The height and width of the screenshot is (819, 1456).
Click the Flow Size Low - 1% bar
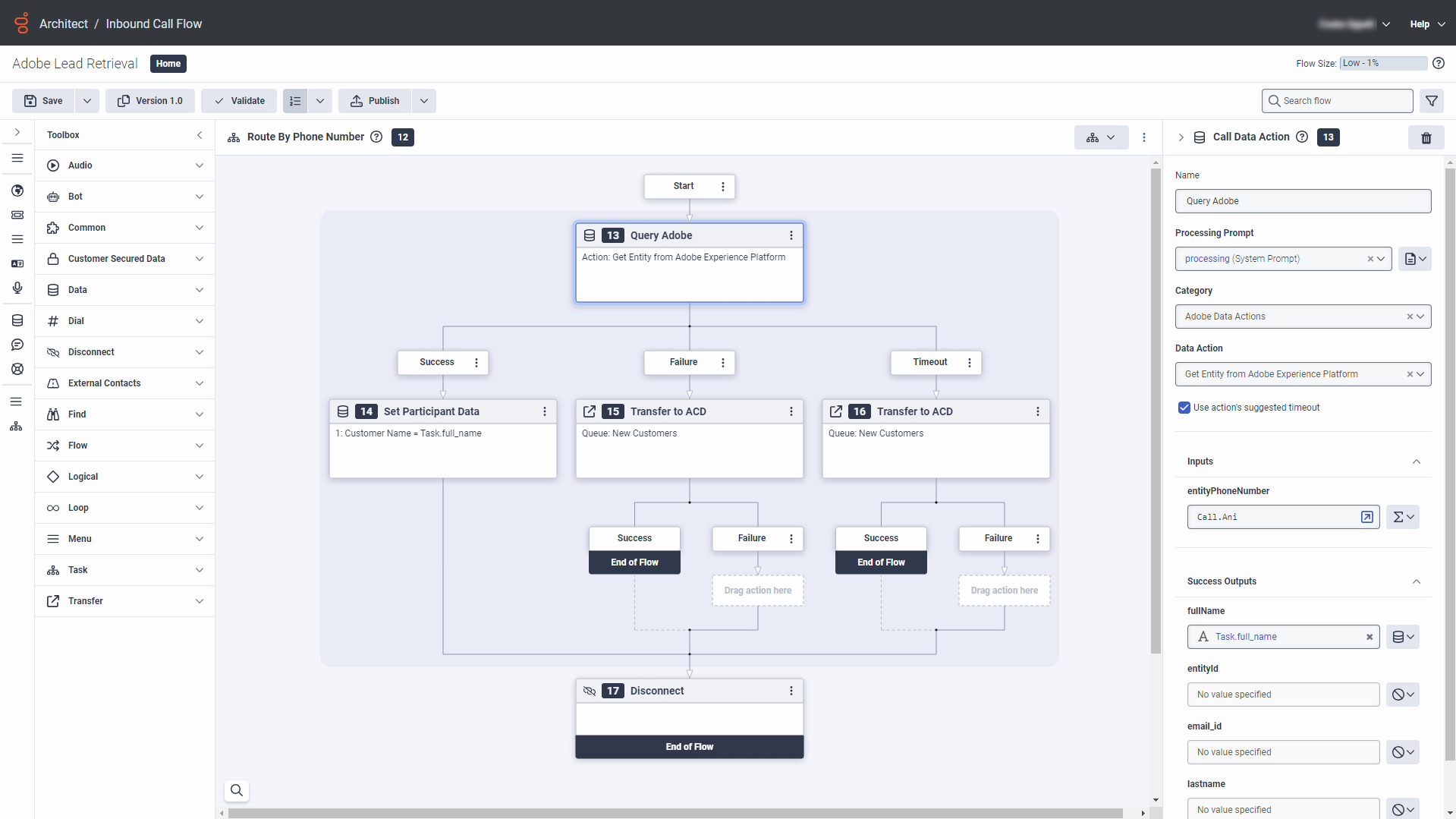point(1383,63)
